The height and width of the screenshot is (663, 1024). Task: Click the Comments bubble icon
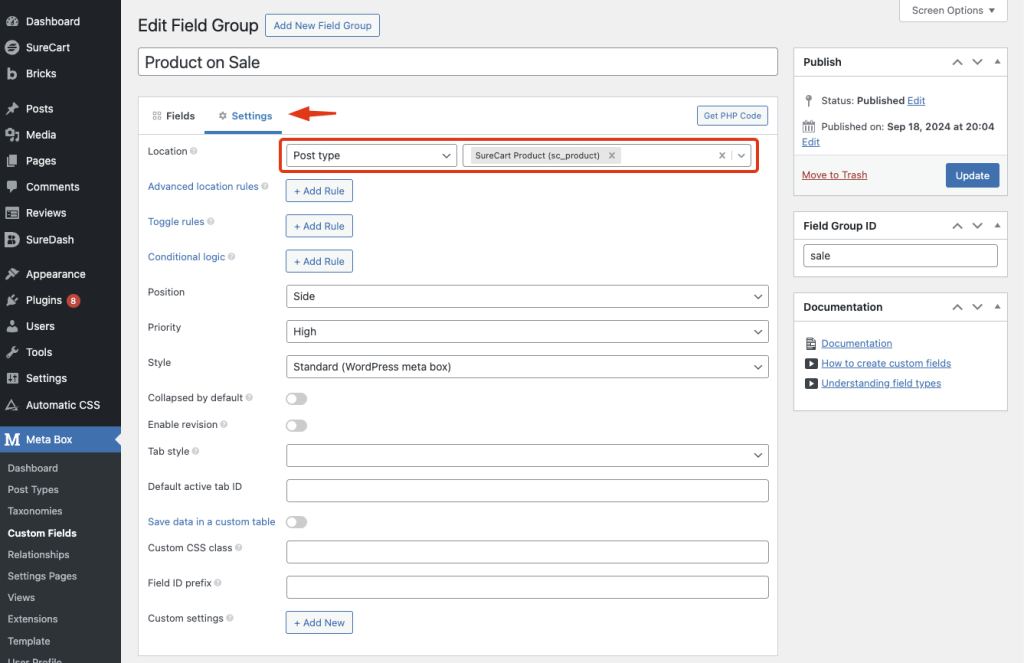point(12,187)
